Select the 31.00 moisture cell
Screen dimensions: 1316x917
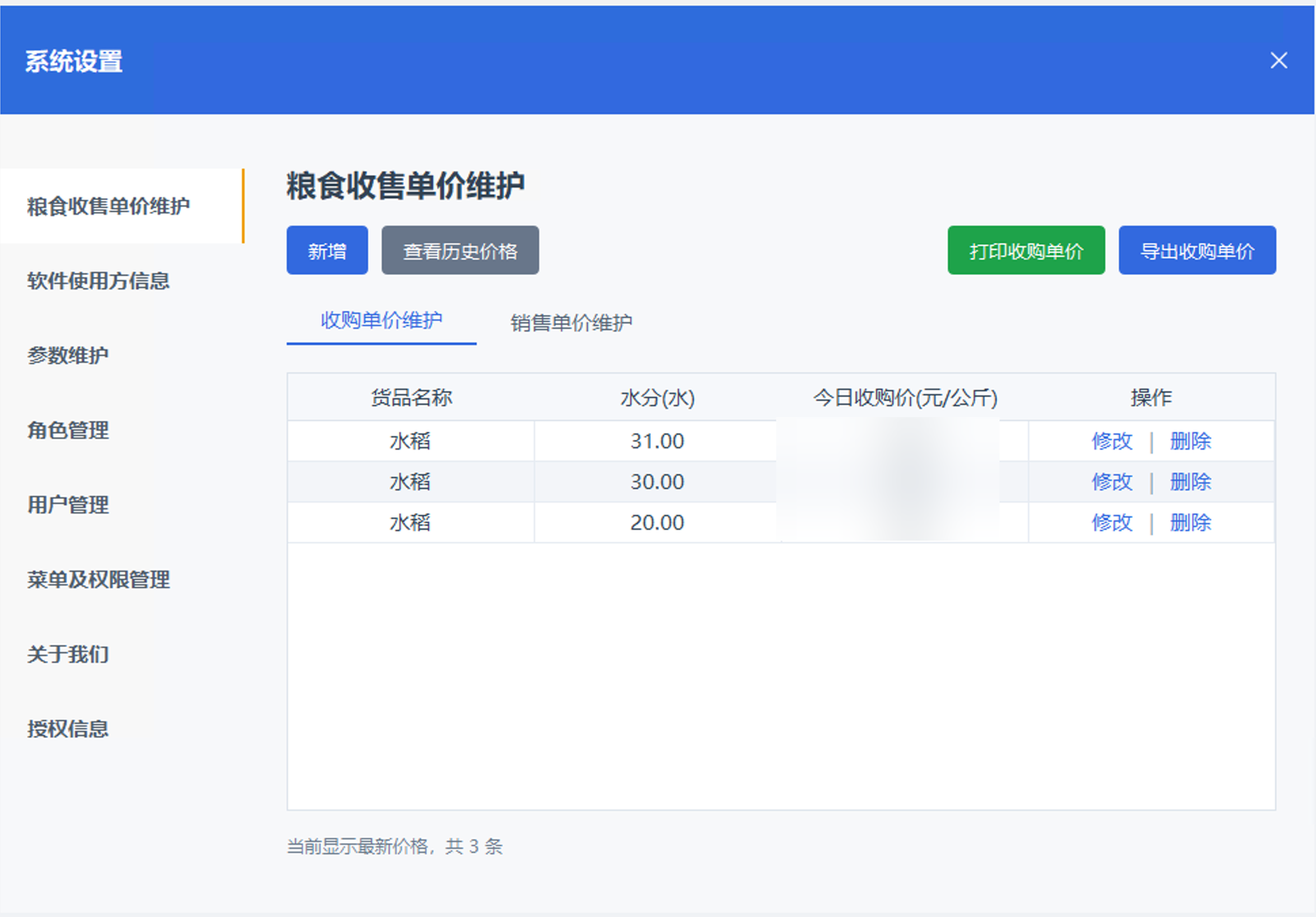[x=657, y=441]
